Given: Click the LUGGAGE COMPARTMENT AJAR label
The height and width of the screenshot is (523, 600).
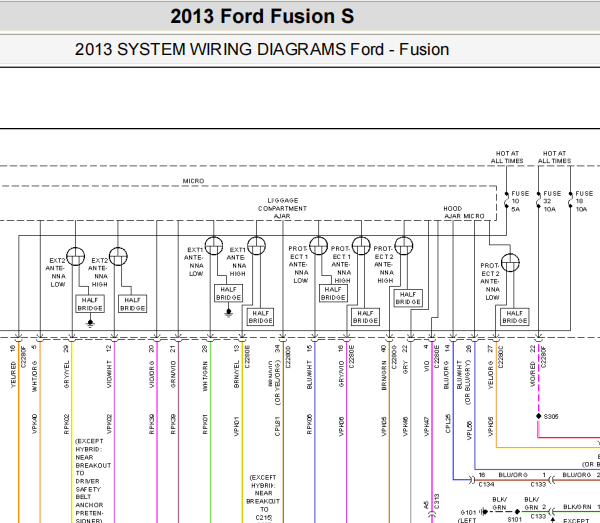Looking at the screenshot, I should tap(282, 208).
